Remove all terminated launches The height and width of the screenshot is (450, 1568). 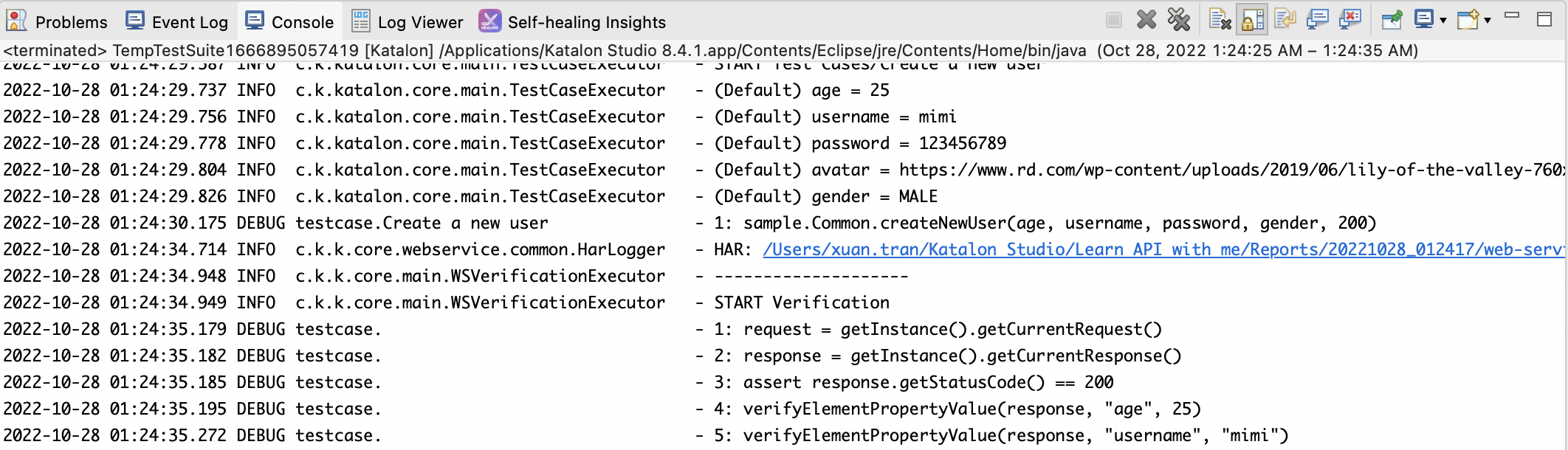(1179, 20)
